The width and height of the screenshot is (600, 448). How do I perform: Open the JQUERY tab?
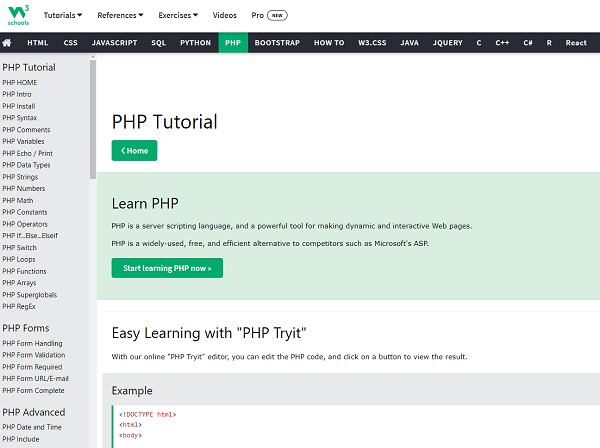pyautogui.click(x=447, y=43)
